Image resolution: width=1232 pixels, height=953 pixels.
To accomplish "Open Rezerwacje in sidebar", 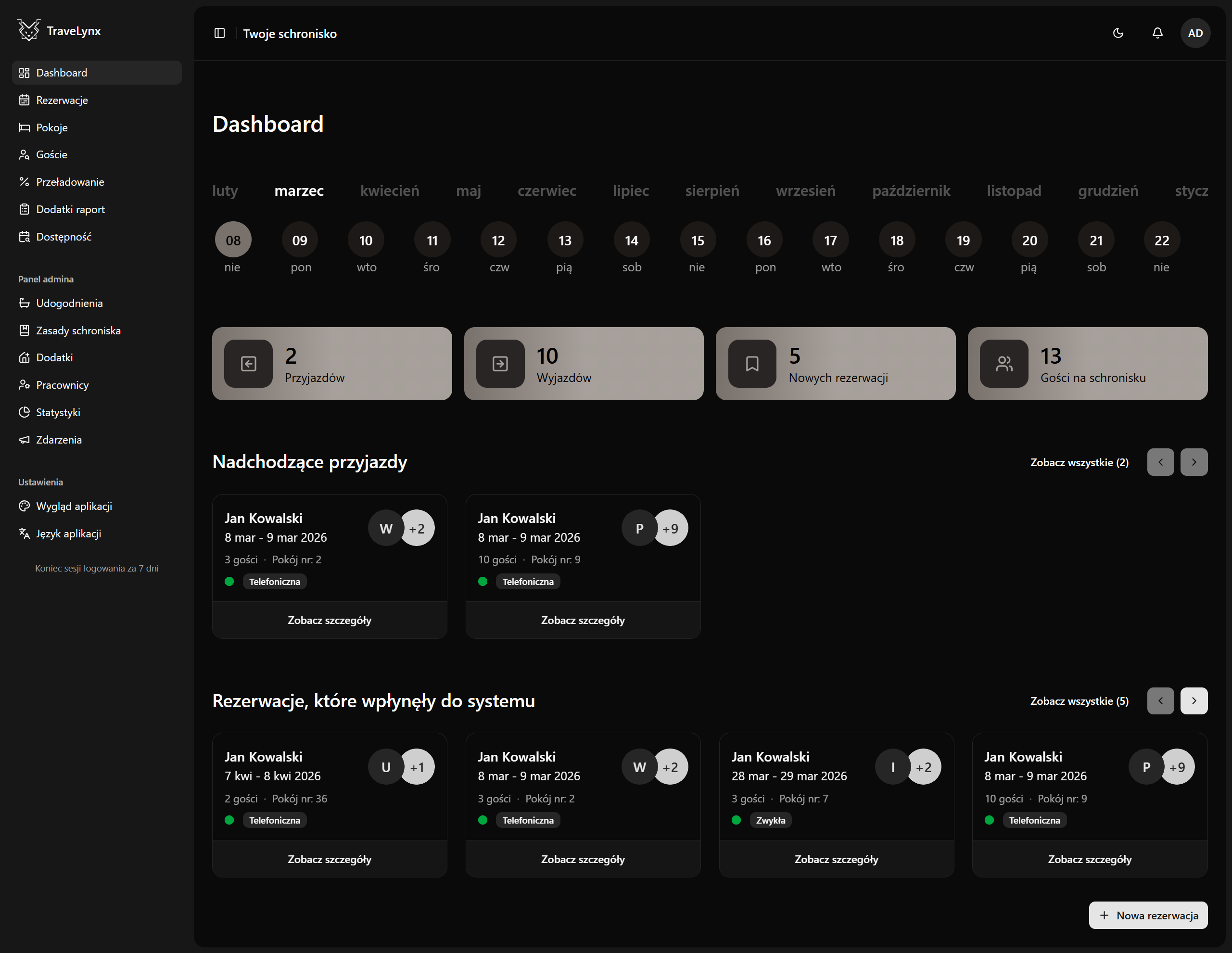I will (x=62, y=101).
